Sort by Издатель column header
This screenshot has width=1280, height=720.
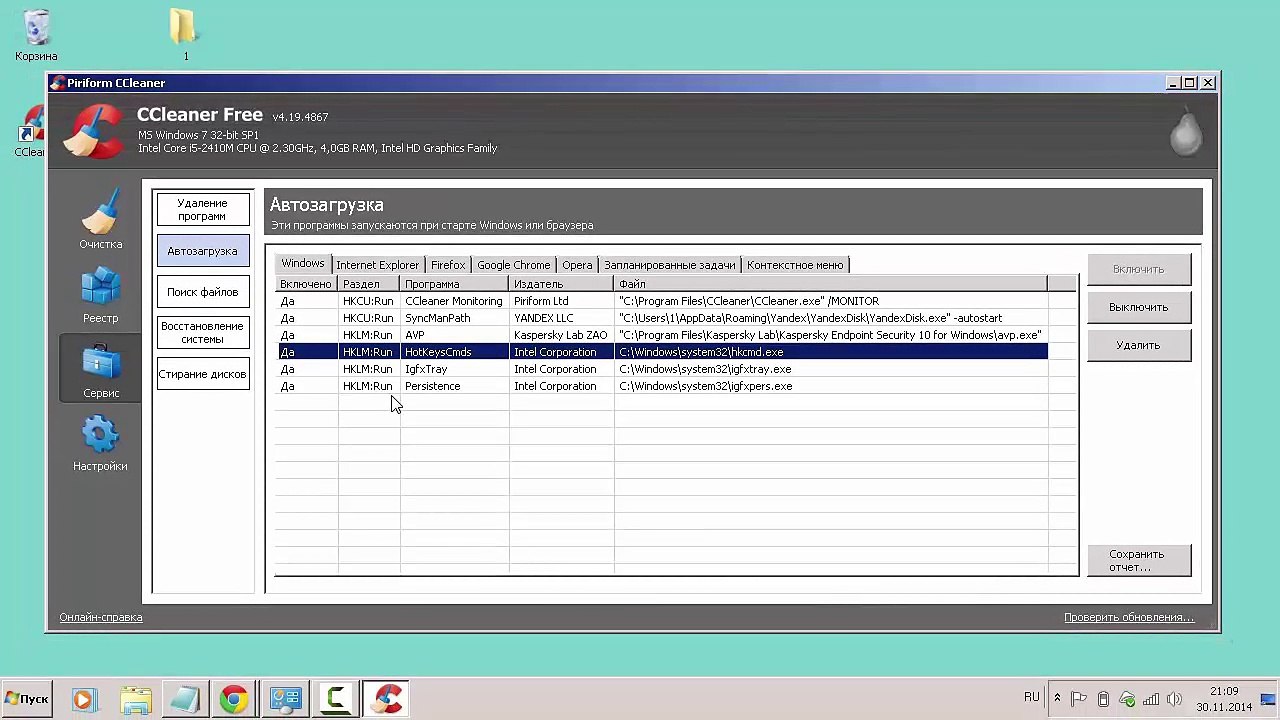pos(562,284)
